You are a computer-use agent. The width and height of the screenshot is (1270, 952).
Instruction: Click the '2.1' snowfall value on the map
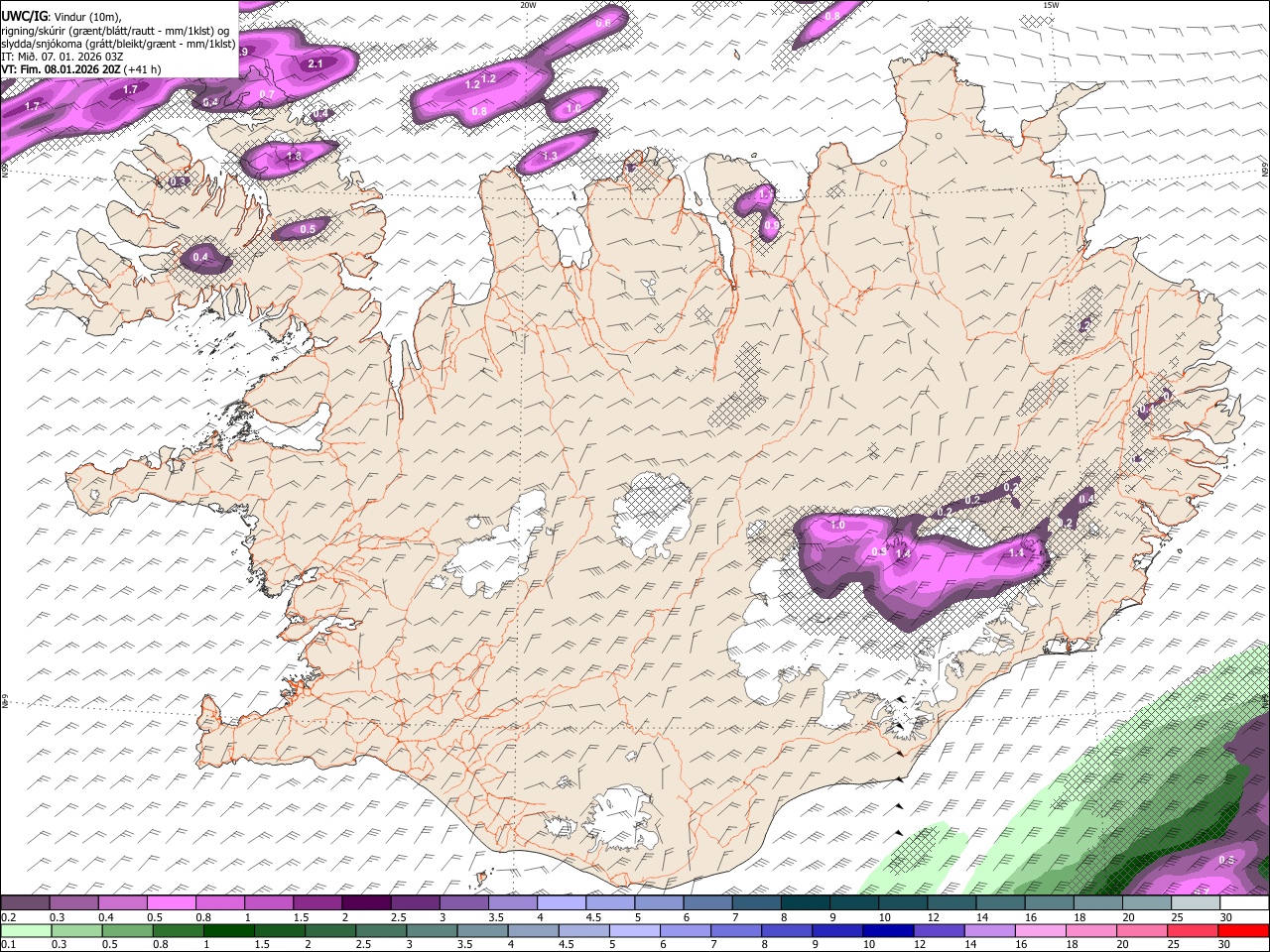coord(316,63)
